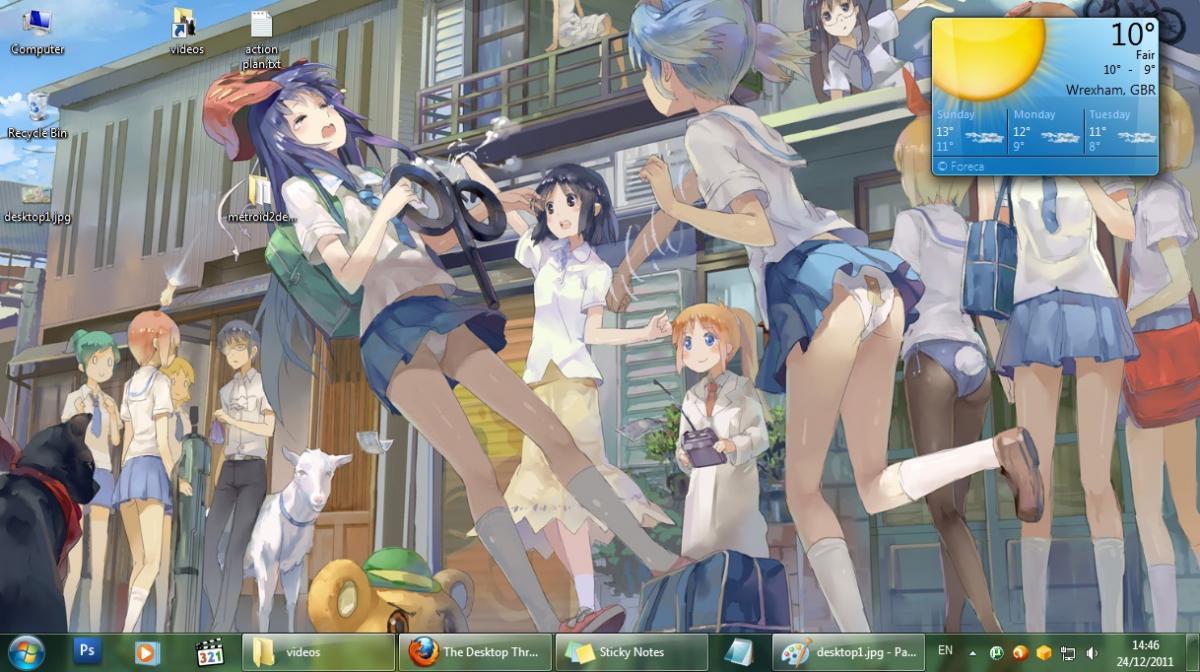This screenshot has width=1200, height=672.
Task: Click the Windows Start orb
Action: coord(27,652)
